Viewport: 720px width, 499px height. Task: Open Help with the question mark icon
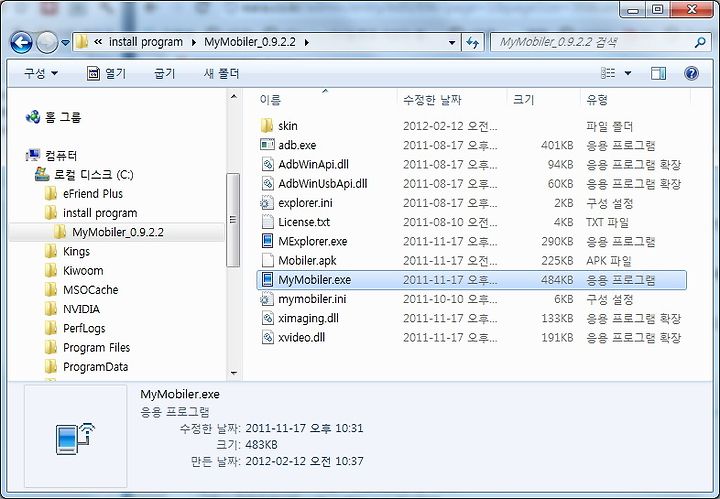click(691, 73)
